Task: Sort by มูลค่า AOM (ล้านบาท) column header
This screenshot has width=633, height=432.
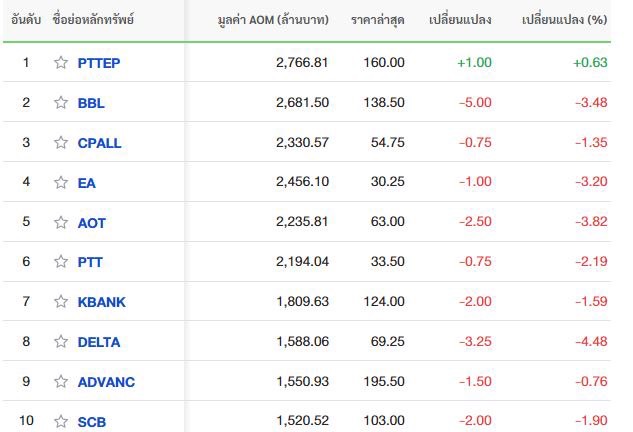Action: pyautogui.click(x=273, y=20)
